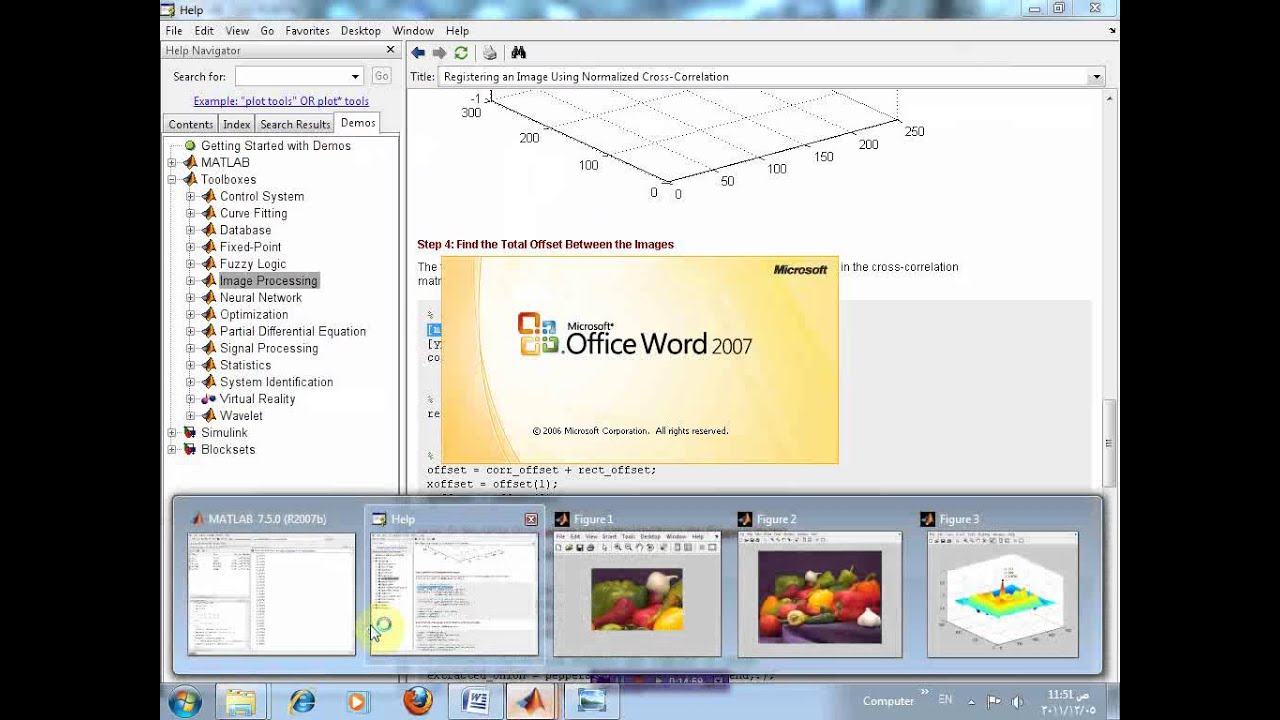Expand the Database toolbox node

tap(190, 230)
